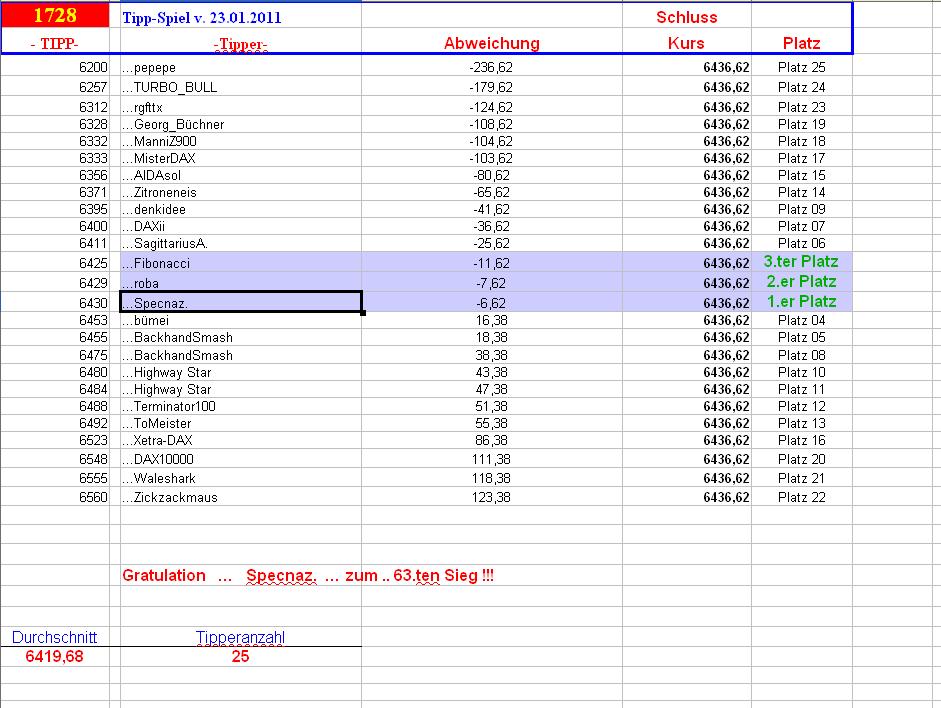Select the Platz 10 cell
941x708 pixels.
pyautogui.click(x=801, y=372)
